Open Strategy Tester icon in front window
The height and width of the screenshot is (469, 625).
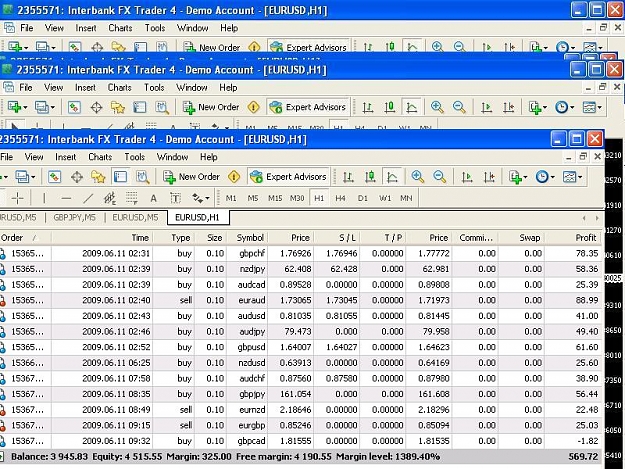[x=143, y=177]
